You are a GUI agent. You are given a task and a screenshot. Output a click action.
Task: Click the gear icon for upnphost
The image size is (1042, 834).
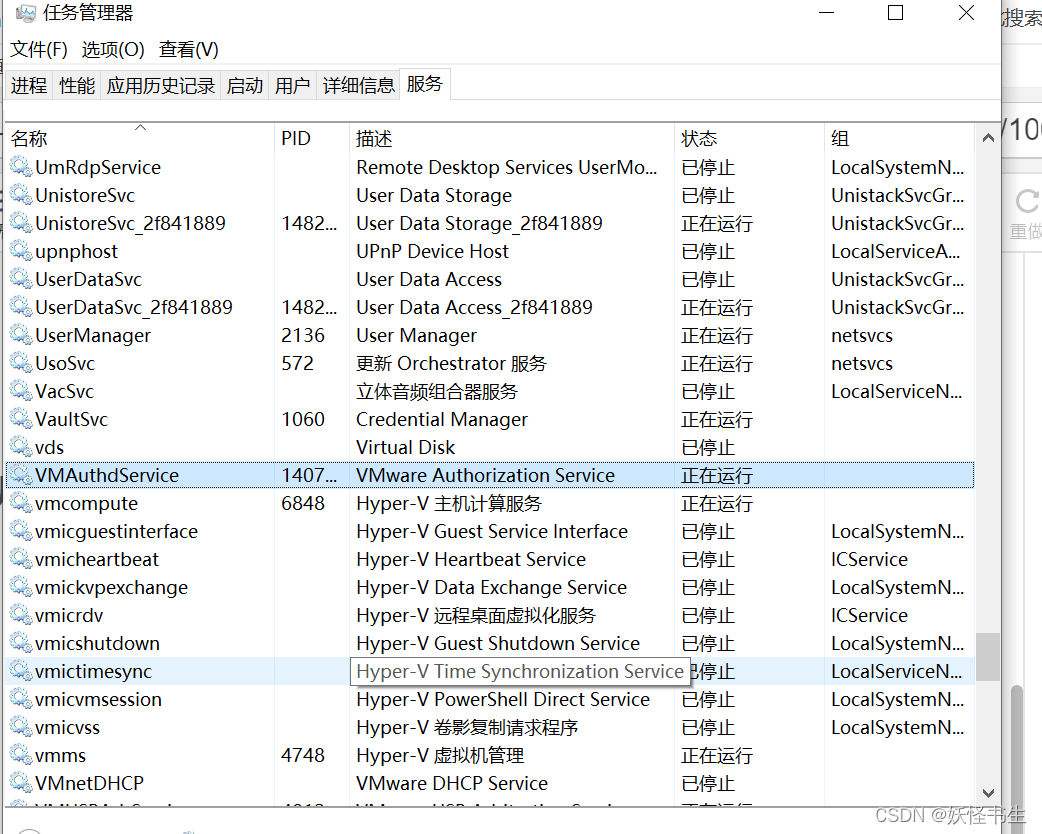tap(21, 251)
